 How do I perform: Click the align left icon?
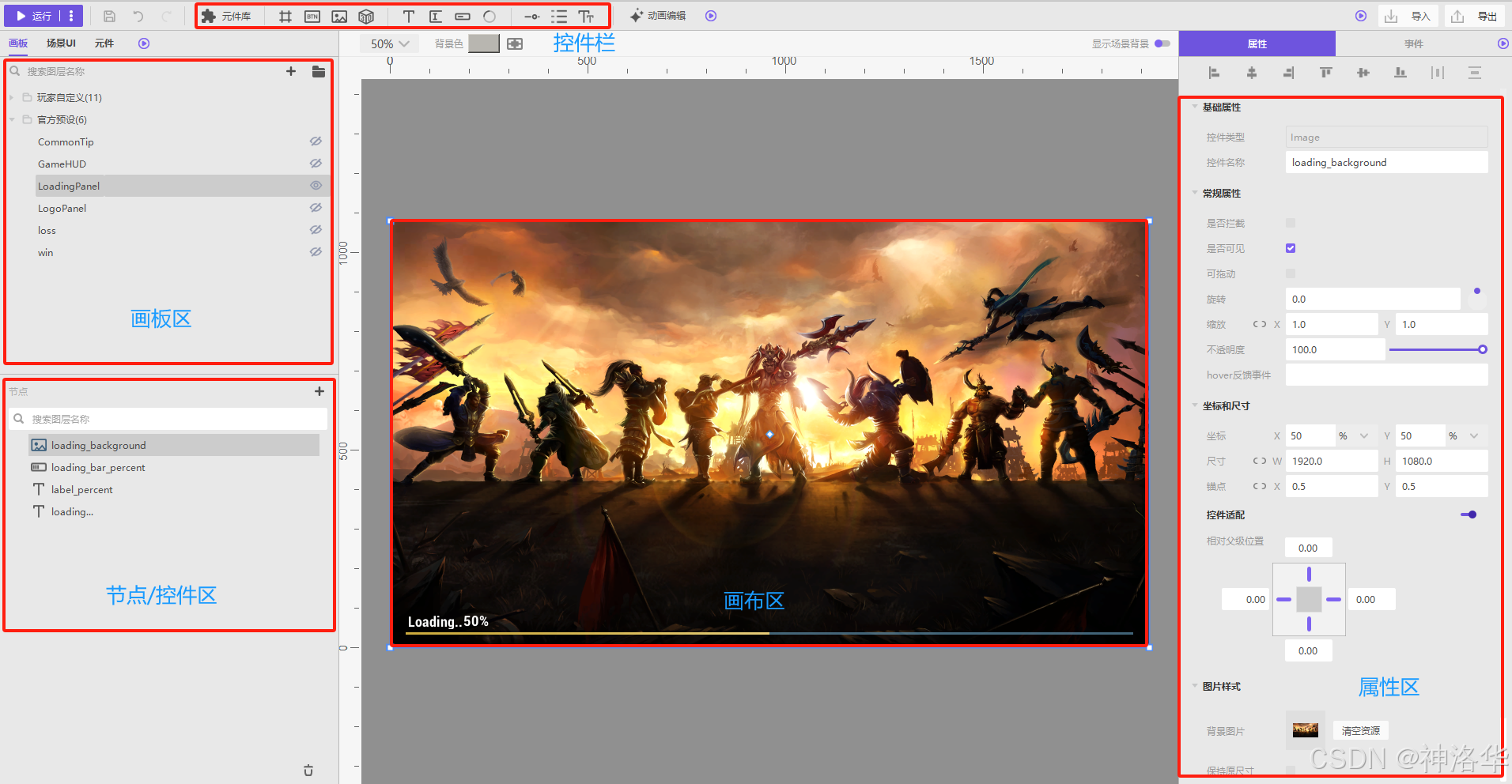pos(1214,73)
